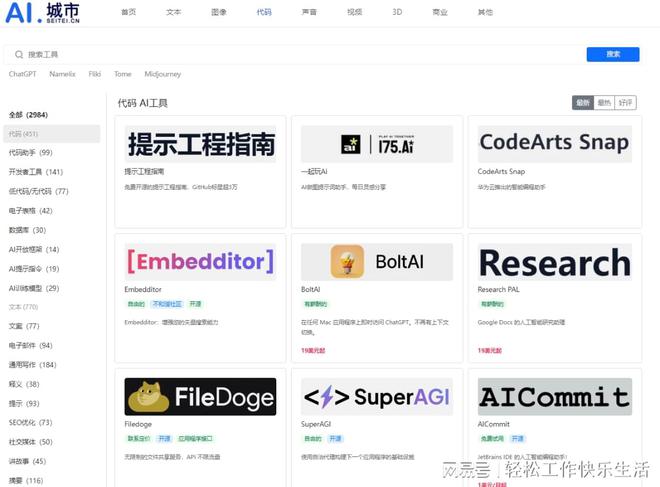Click the Namelix quick search link

(62, 74)
